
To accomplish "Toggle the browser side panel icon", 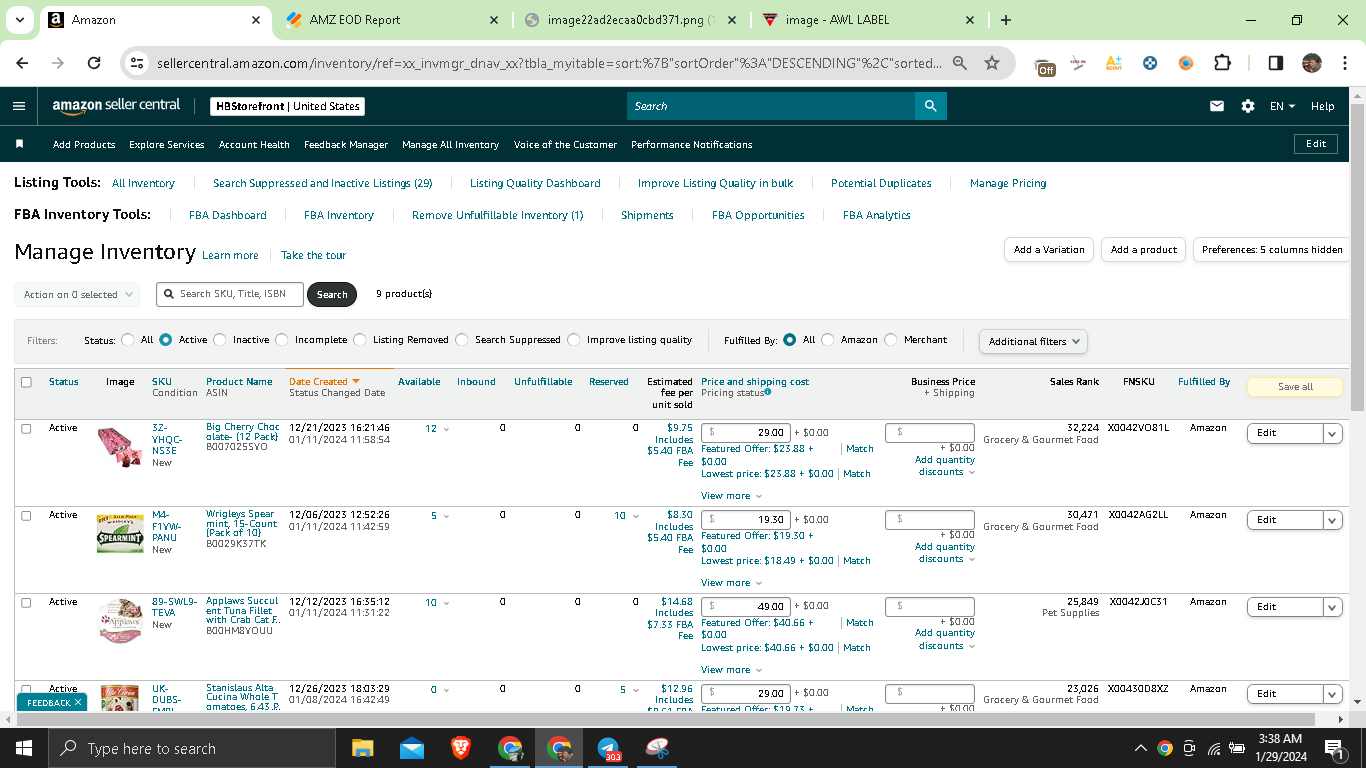I will point(1276,63).
